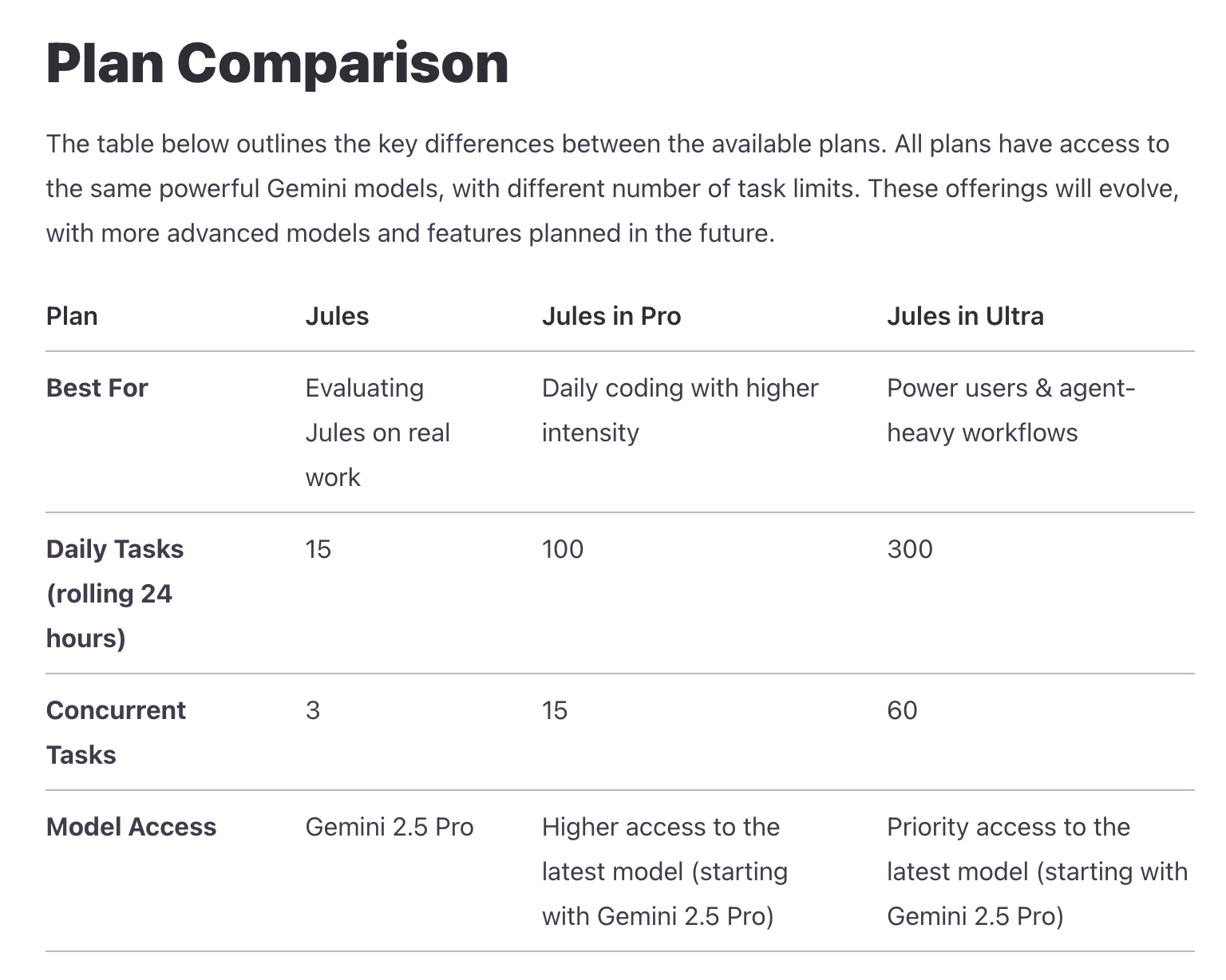Select the Model Access row label
Viewport: 1226px width, 980px height.
click(x=131, y=827)
